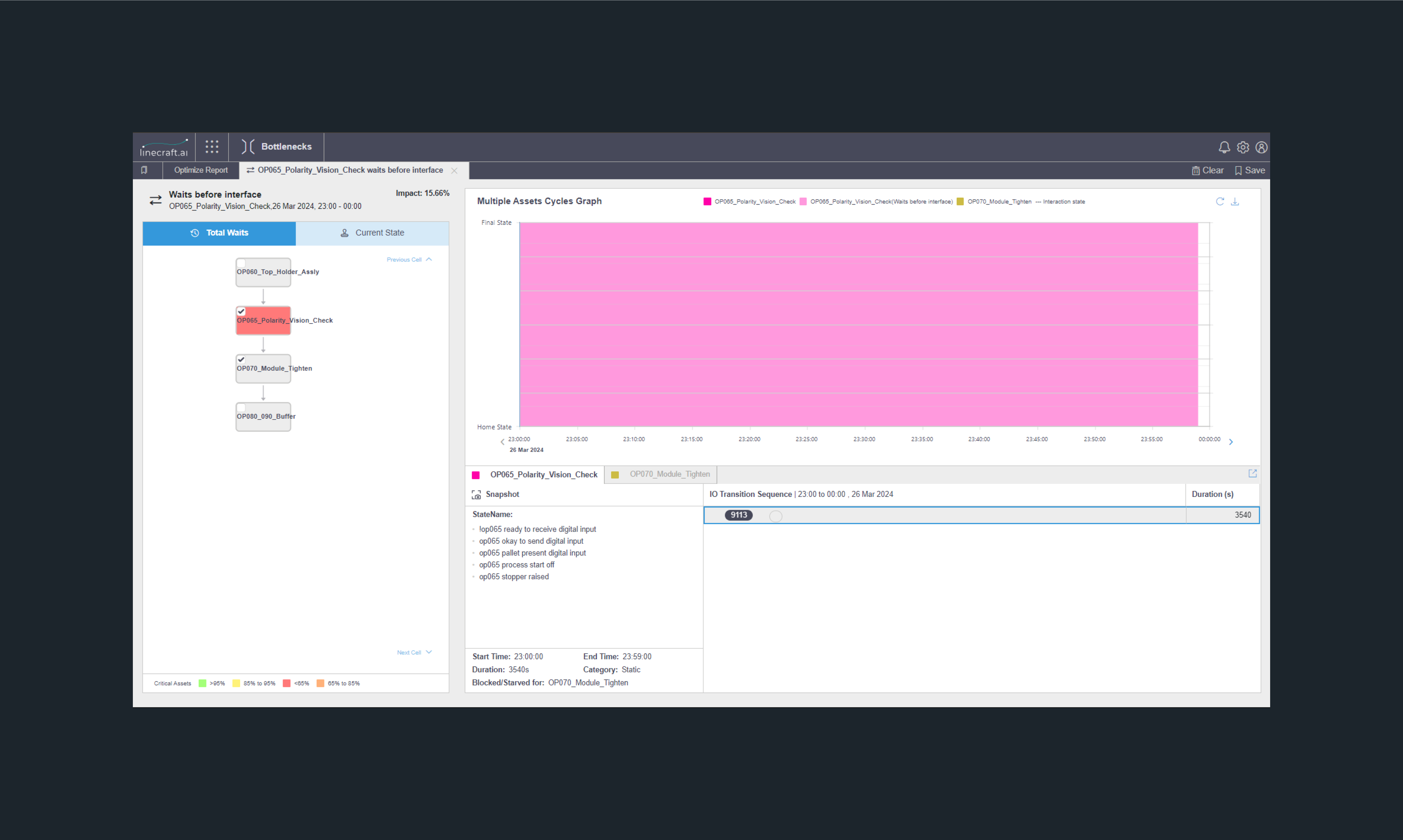The width and height of the screenshot is (1403, 840).
Task: Click 'op065 pallet present digital input'
Action: 532,553
